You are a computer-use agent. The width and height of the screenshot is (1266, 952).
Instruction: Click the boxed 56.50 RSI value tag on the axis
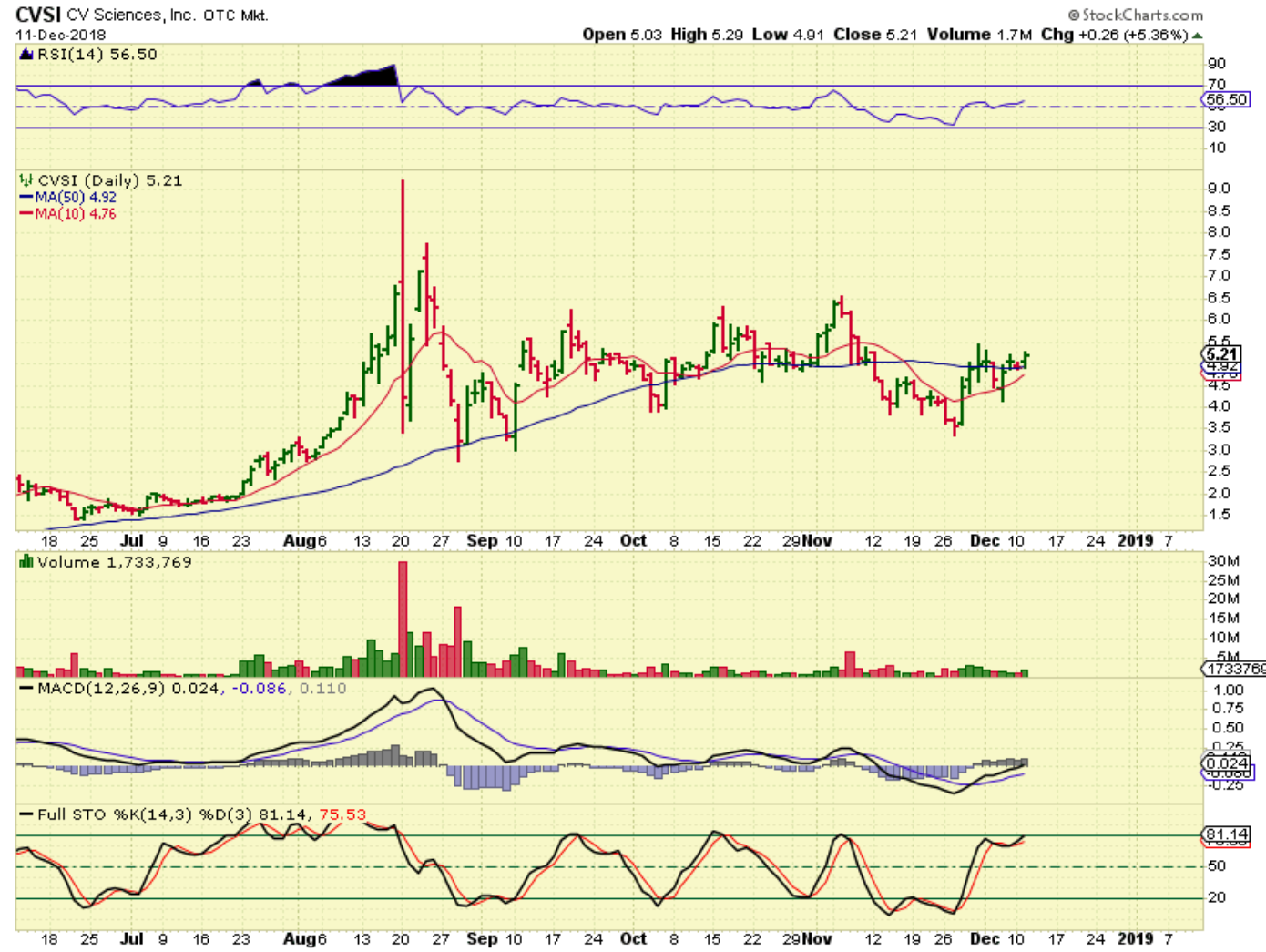[x=1227, y=99]
